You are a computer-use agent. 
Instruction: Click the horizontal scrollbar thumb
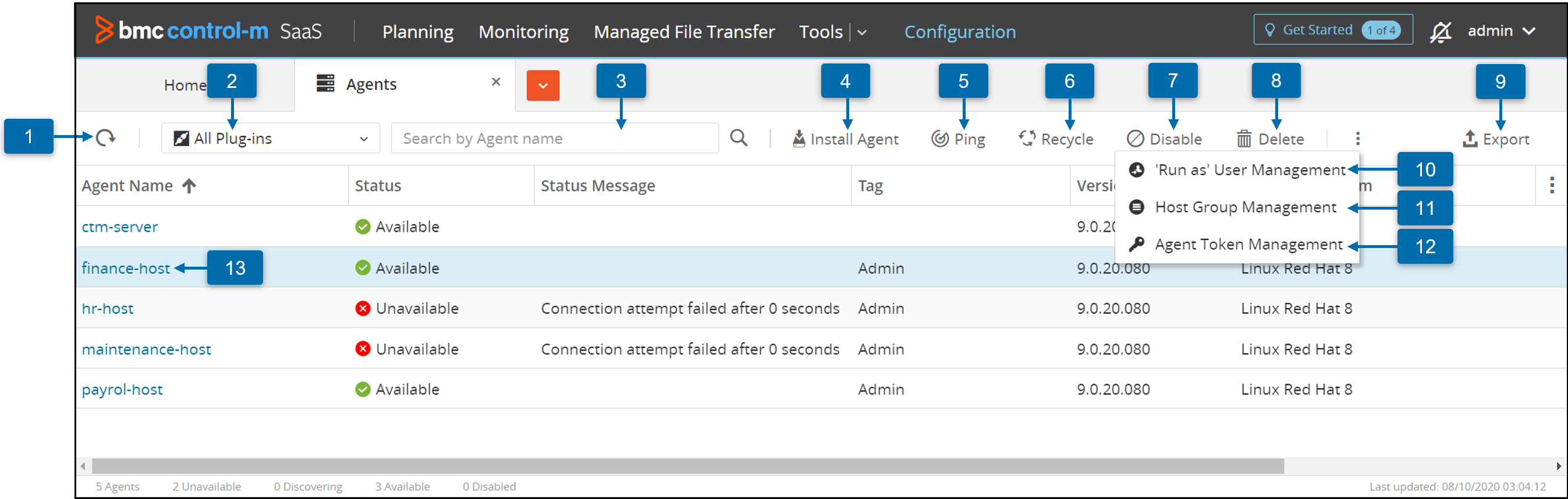(x=688, y=466)
